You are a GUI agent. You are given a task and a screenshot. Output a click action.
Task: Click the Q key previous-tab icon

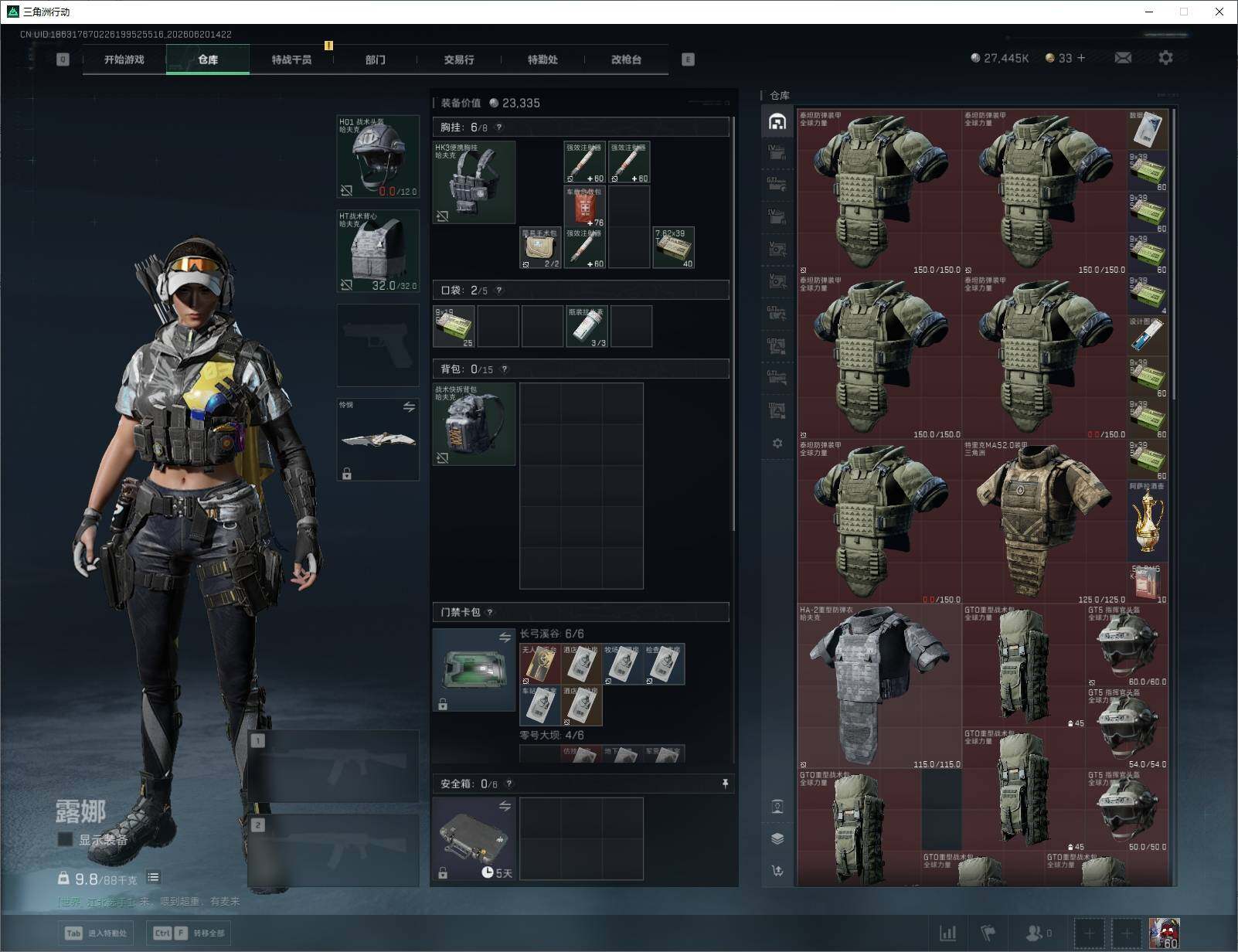point(63,59)
